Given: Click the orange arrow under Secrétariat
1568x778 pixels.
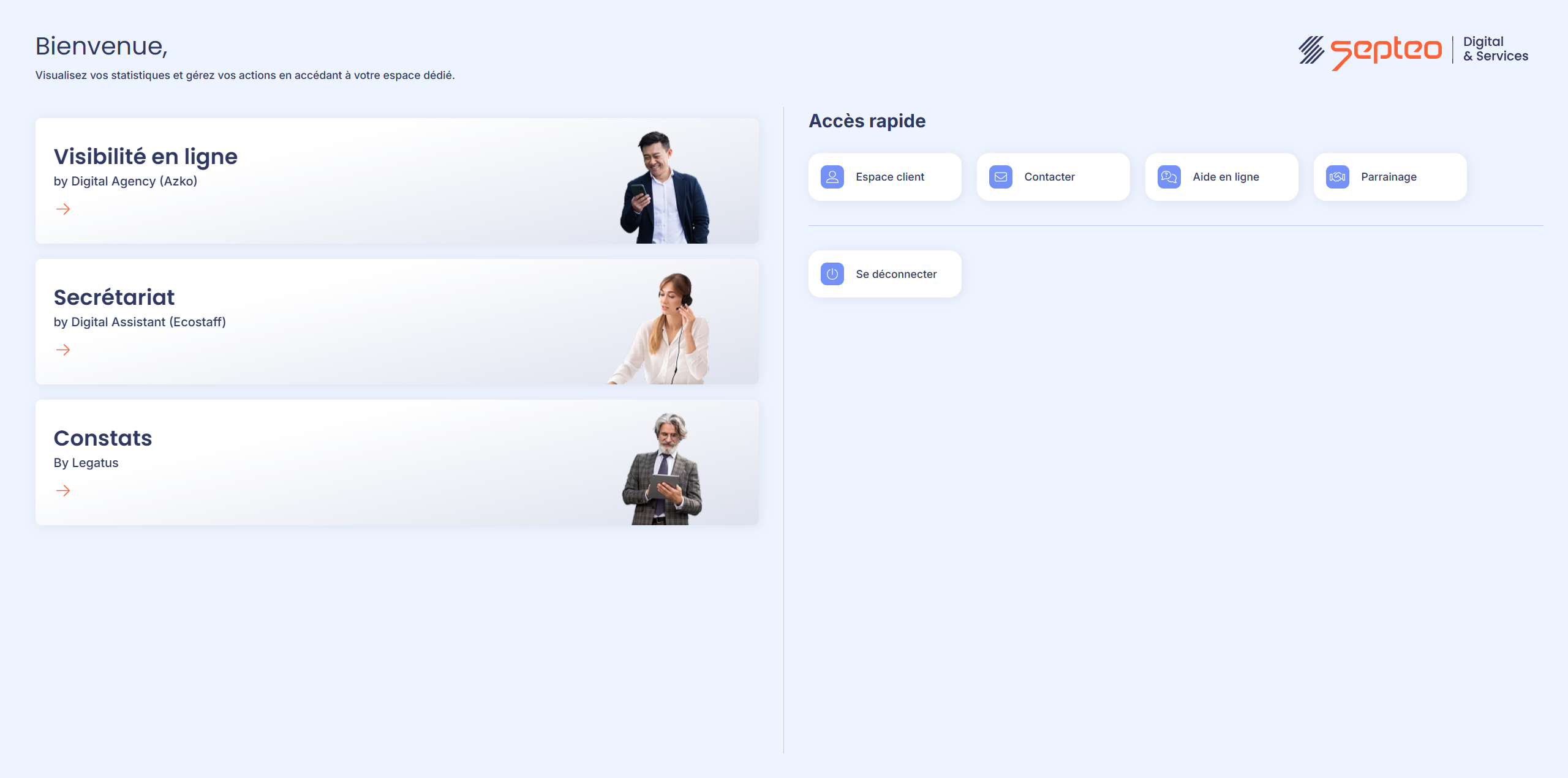Looking at the screenshot, I should [x=63, y=350].
